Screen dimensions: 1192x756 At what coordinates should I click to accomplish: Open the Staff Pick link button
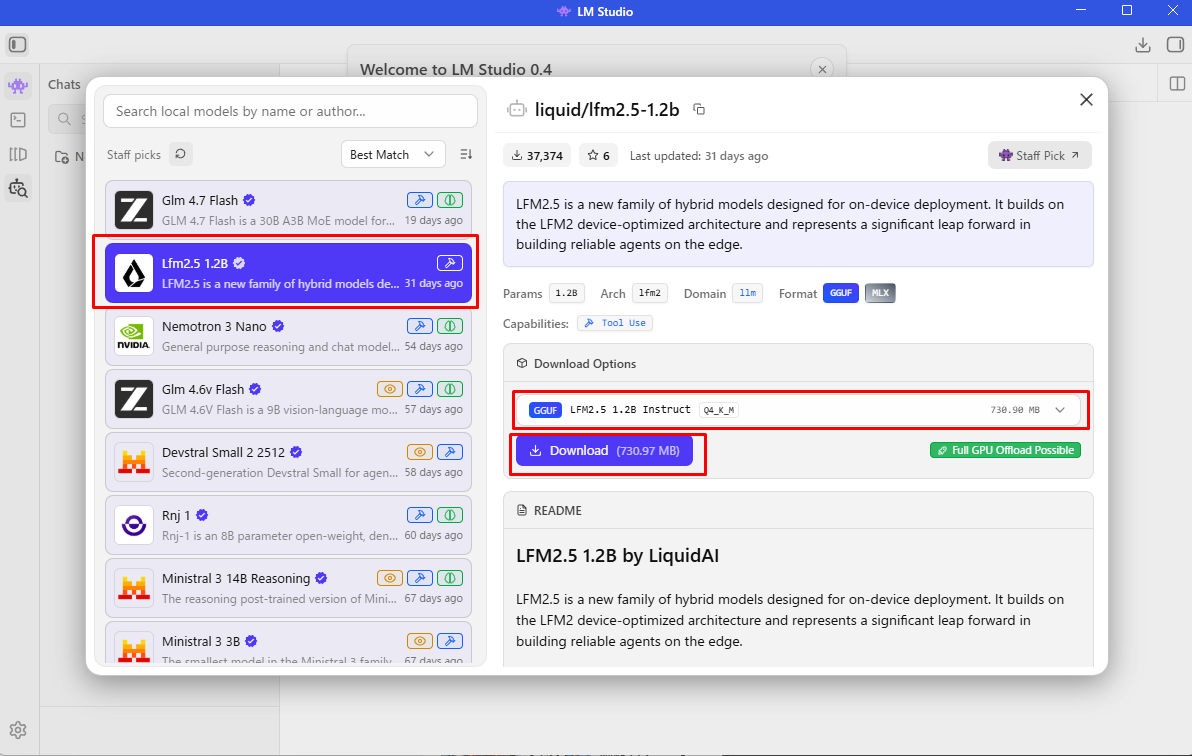[x=1039, y=155]
